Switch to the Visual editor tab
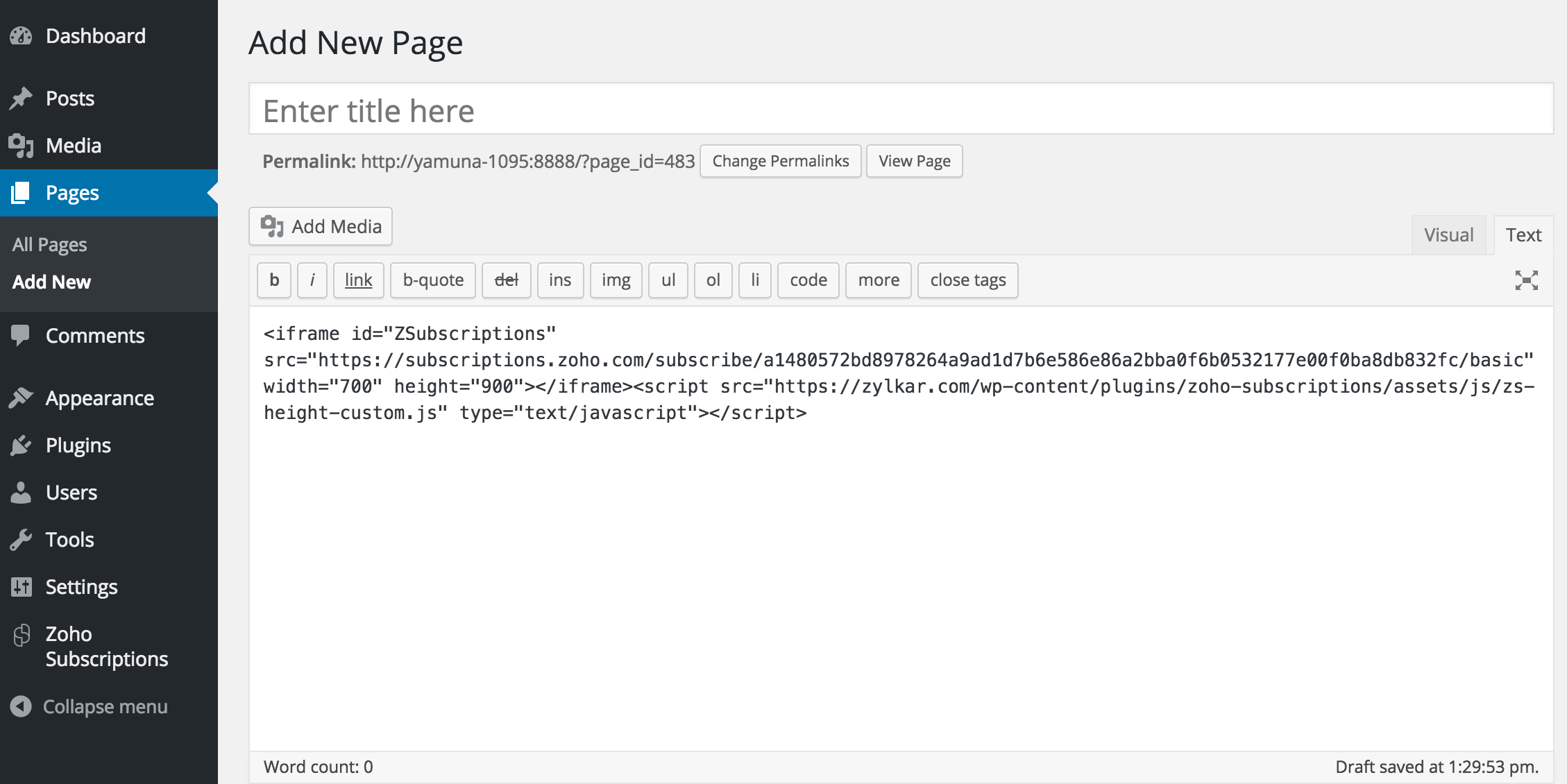 point(1448,235)
